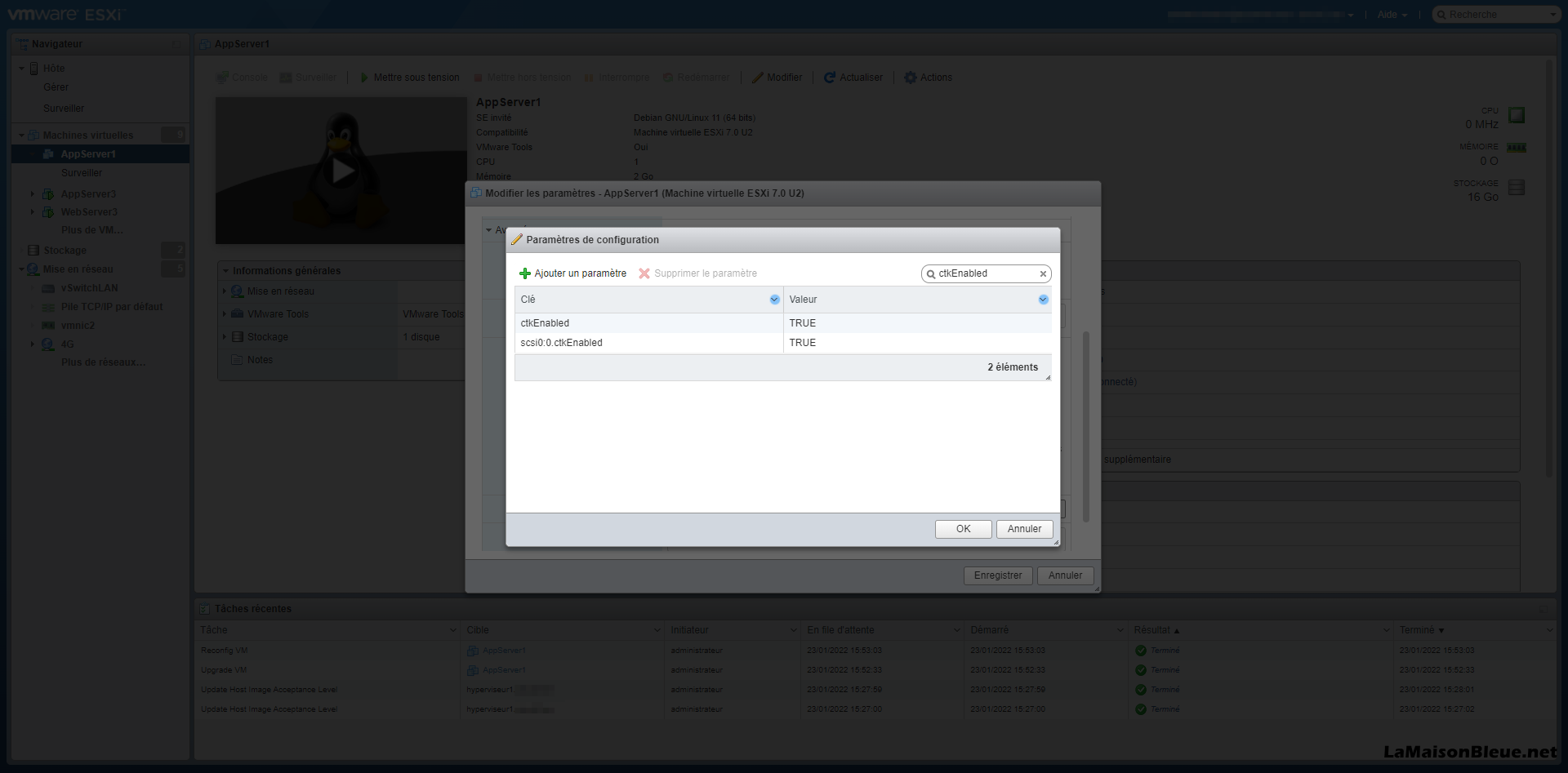
Task: Click the play button on VM console thumbnail
Action: pyautogui.click(x=341, y=171)
